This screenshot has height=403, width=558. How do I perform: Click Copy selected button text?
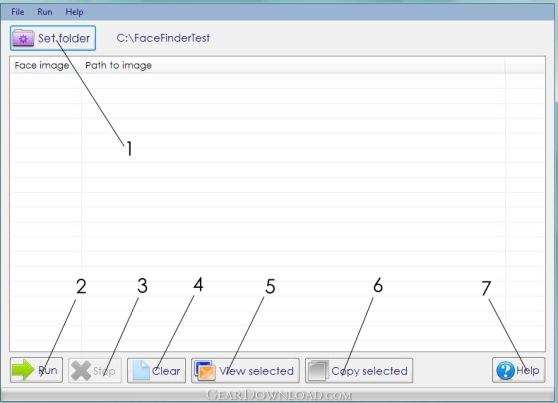pos(369,371)
